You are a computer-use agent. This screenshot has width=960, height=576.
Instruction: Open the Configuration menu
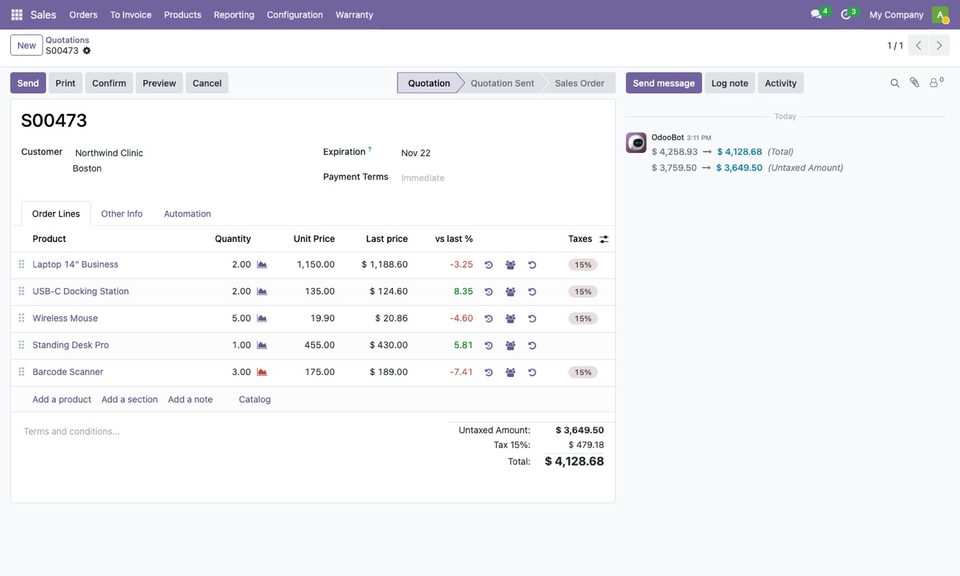[x=294, y=15]
